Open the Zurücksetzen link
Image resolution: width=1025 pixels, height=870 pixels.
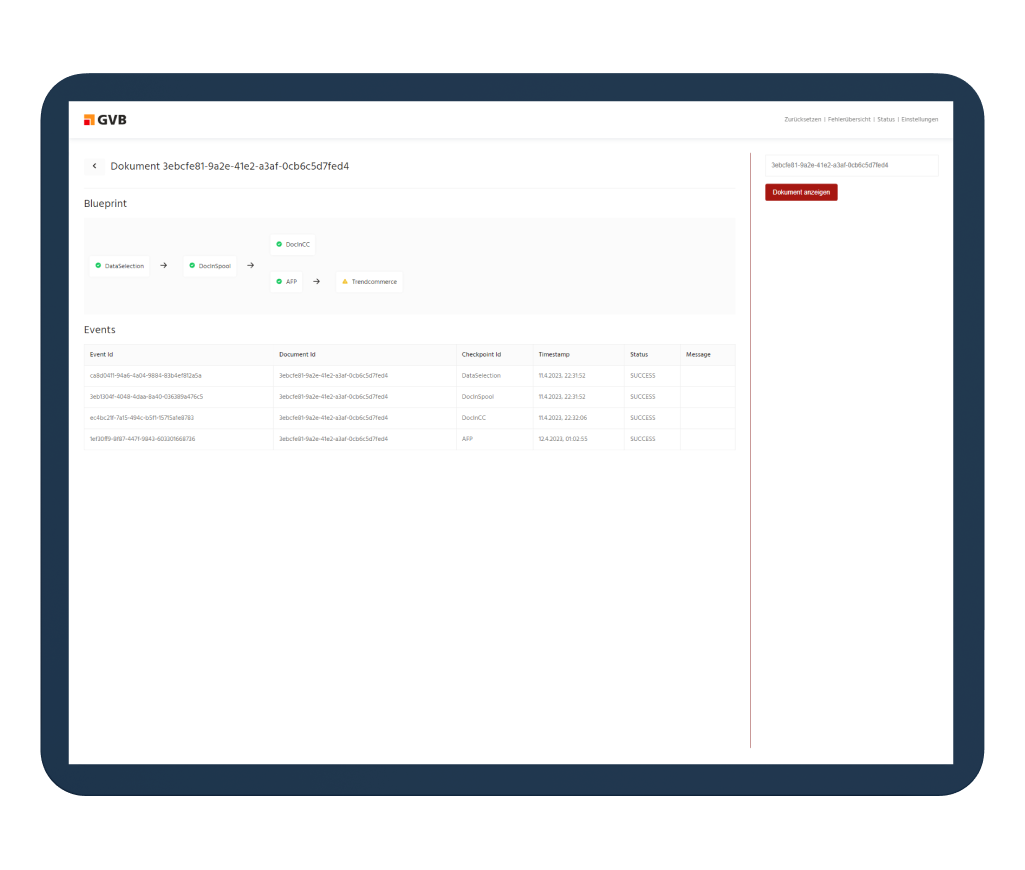click(x=803, y=120)
